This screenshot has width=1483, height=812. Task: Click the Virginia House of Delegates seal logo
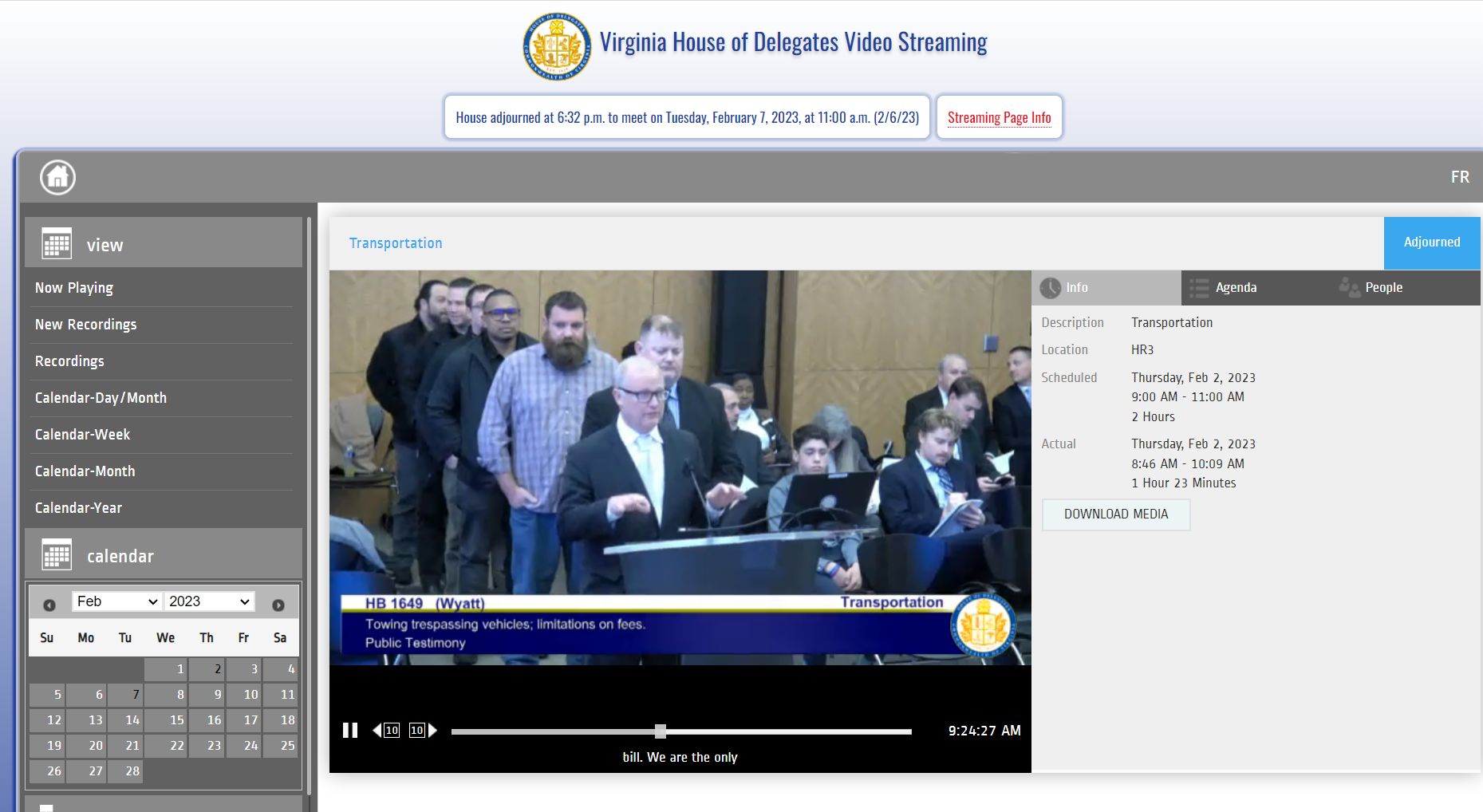tap(557, 46)
